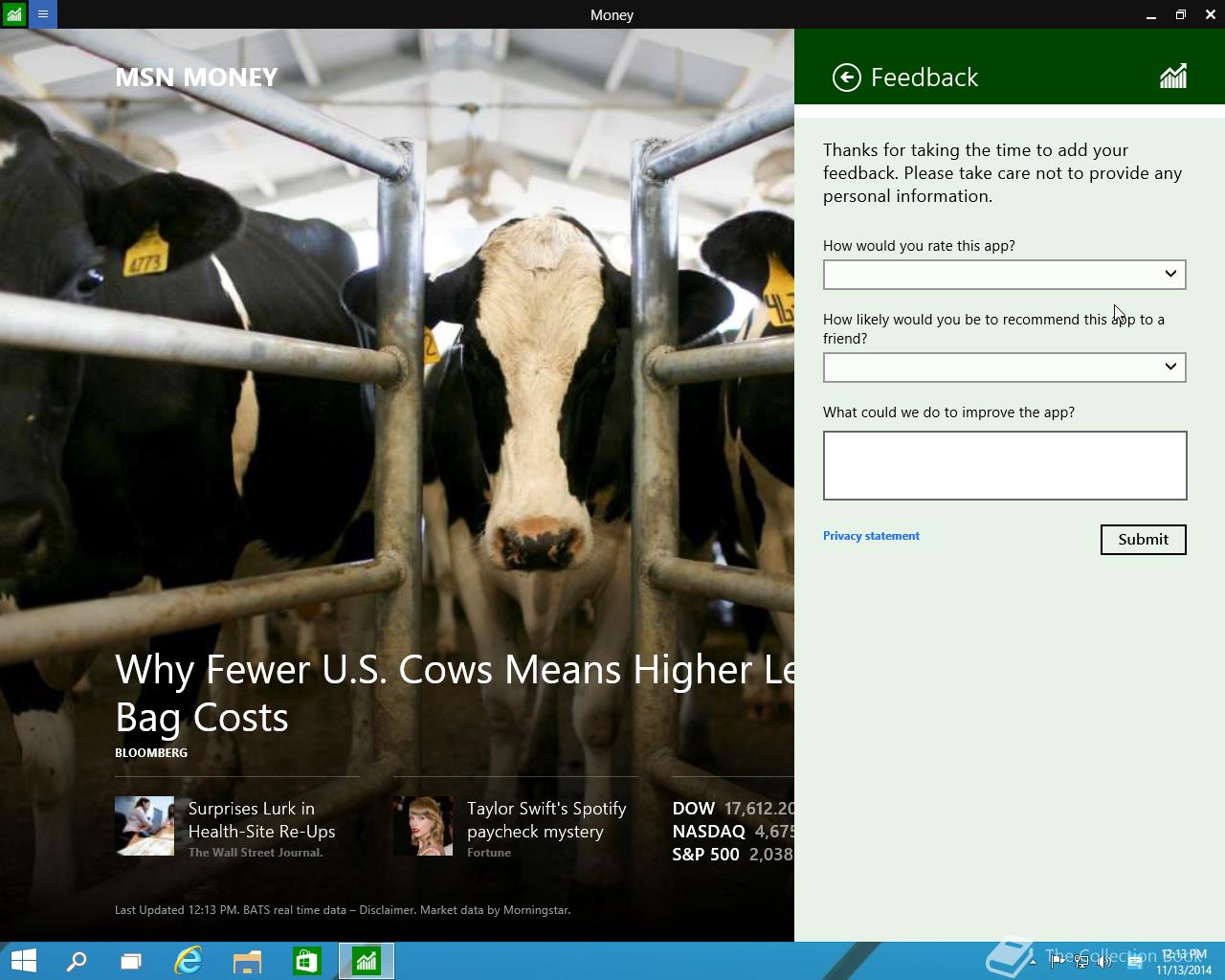1225x980 pixels.
Task: Open the 'Why Fewer U.S. Cows' headline article
Action: point(455,694)
